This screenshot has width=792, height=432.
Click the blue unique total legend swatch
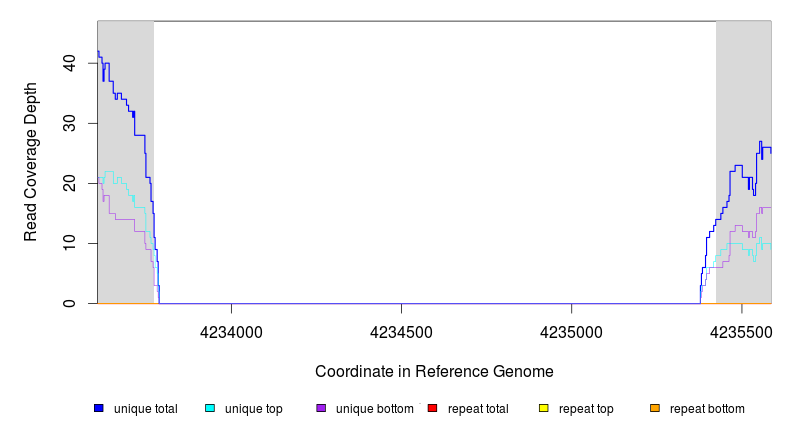click(99, 408)
